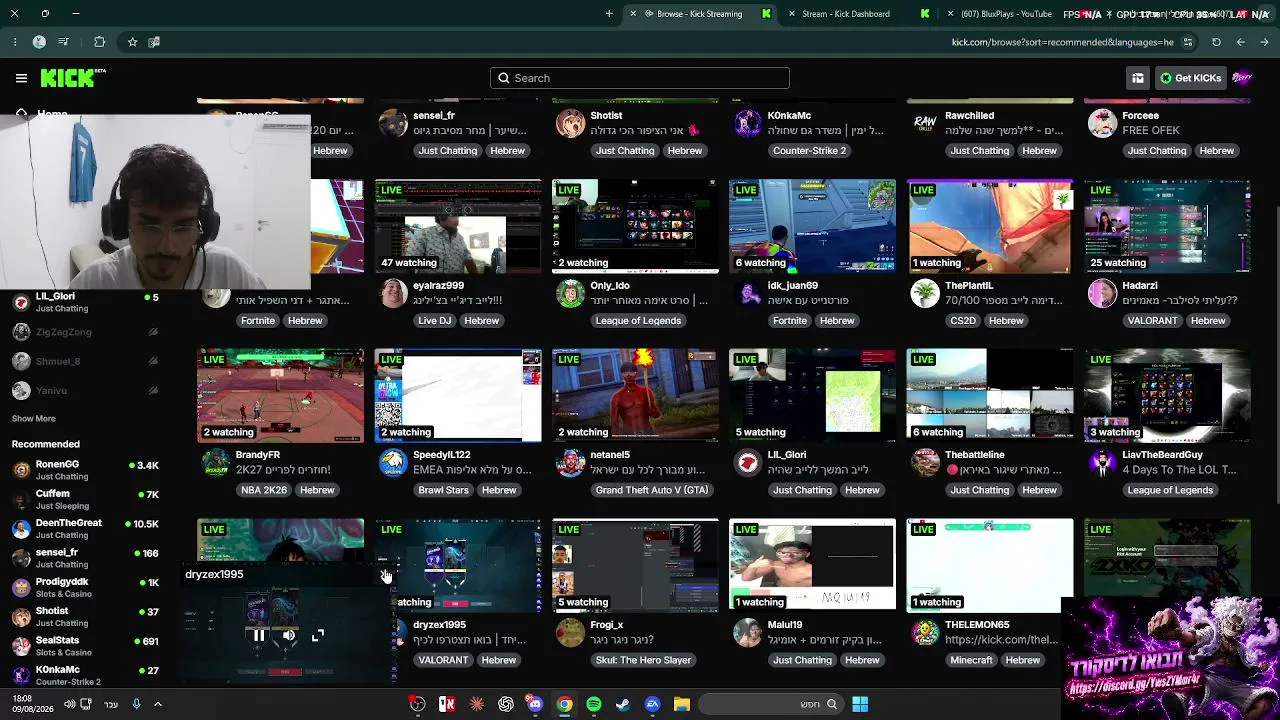Show hidden system tray icons
Screen dimensions: 1280x720
pos(157,704)
